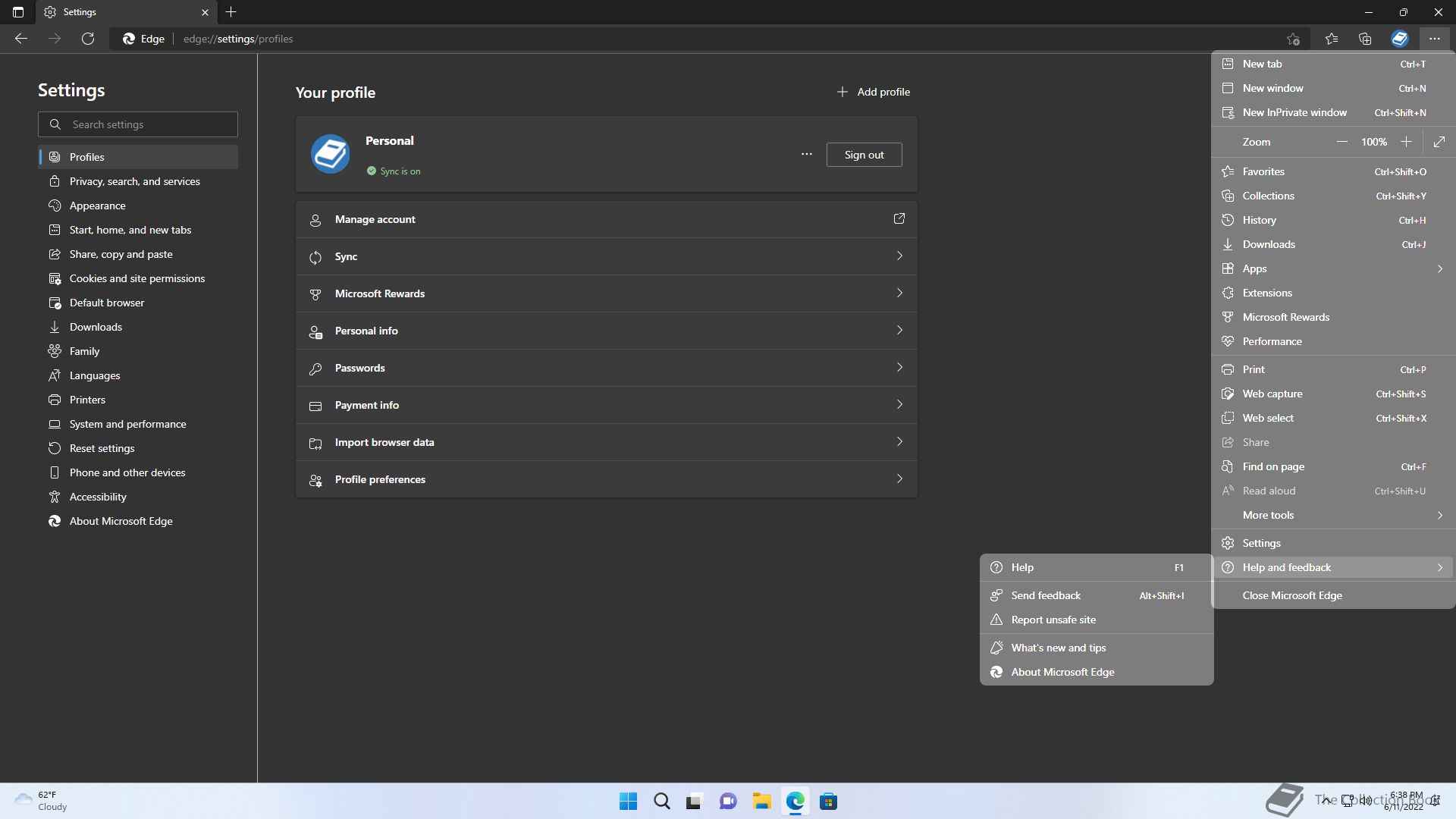Screen dimensions: 1456x819
Task: Open File Explorer from taskbar
Action: [x=762, y=802]
